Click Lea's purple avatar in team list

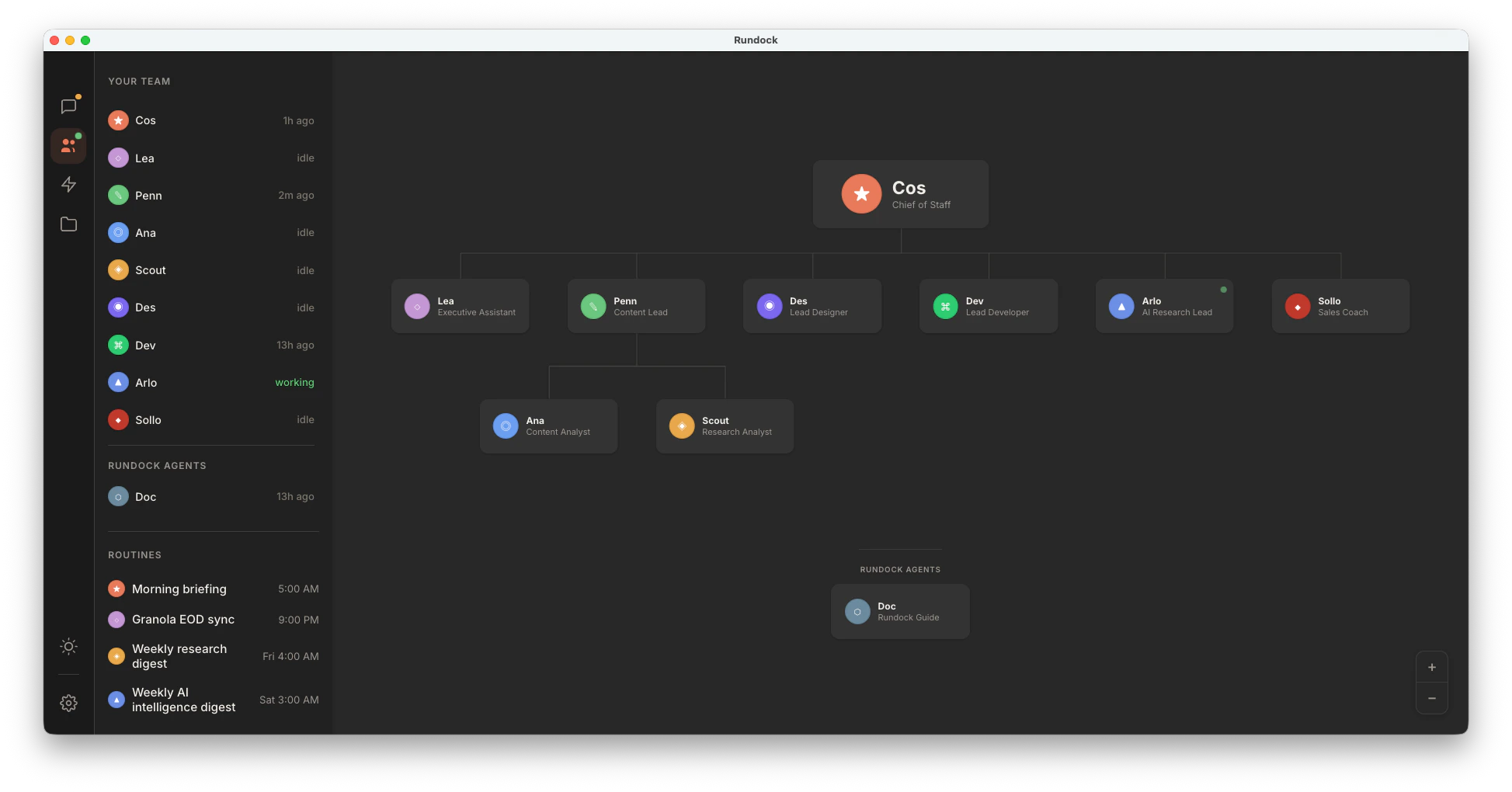pyautogui.click(x=118, y=158)
